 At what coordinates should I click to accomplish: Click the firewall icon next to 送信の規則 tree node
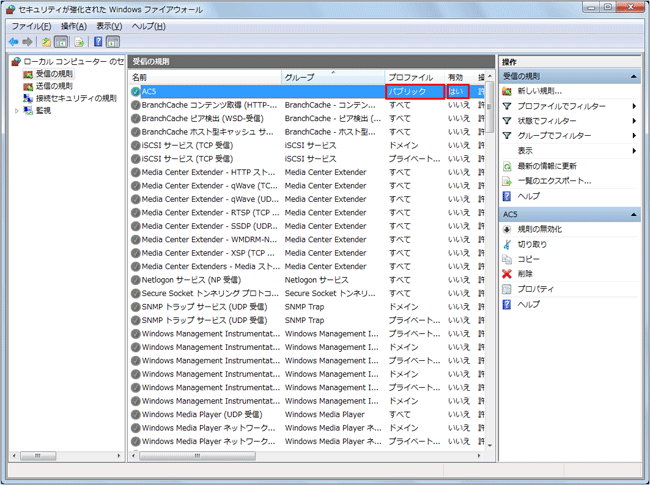28,86
